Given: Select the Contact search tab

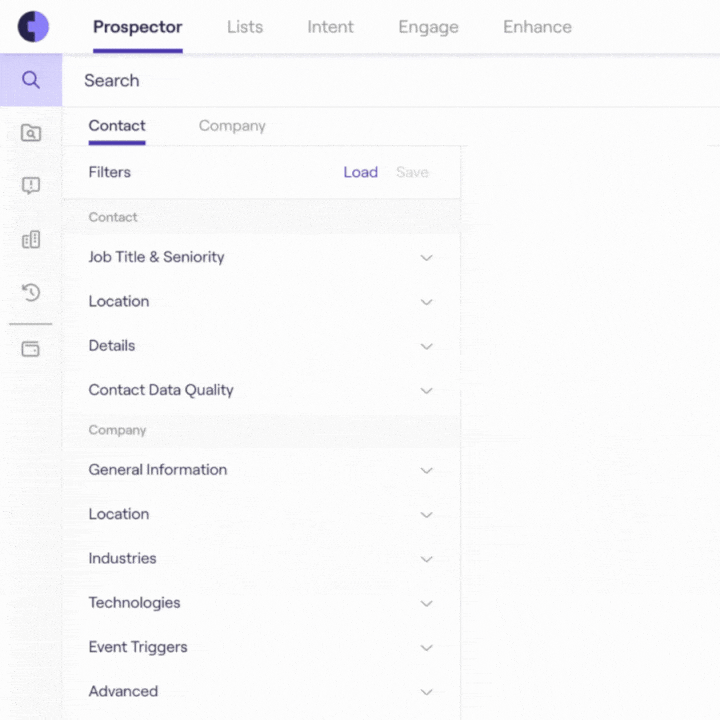Looking at the screenshot, I should click(x=117, y=125).
